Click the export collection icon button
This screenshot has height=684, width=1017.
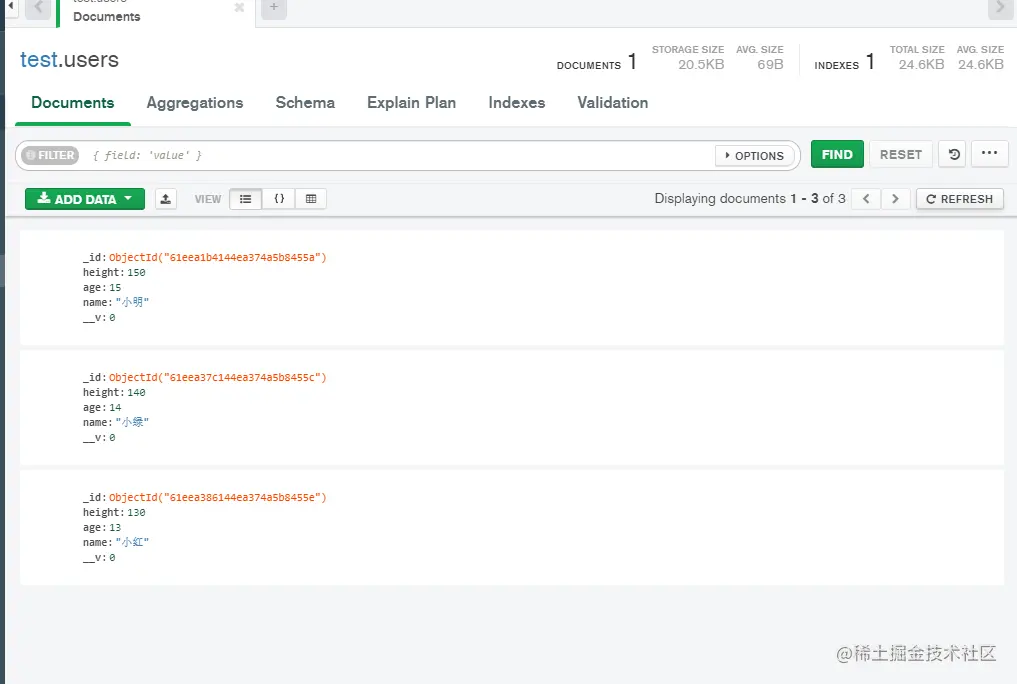(166, 199)
